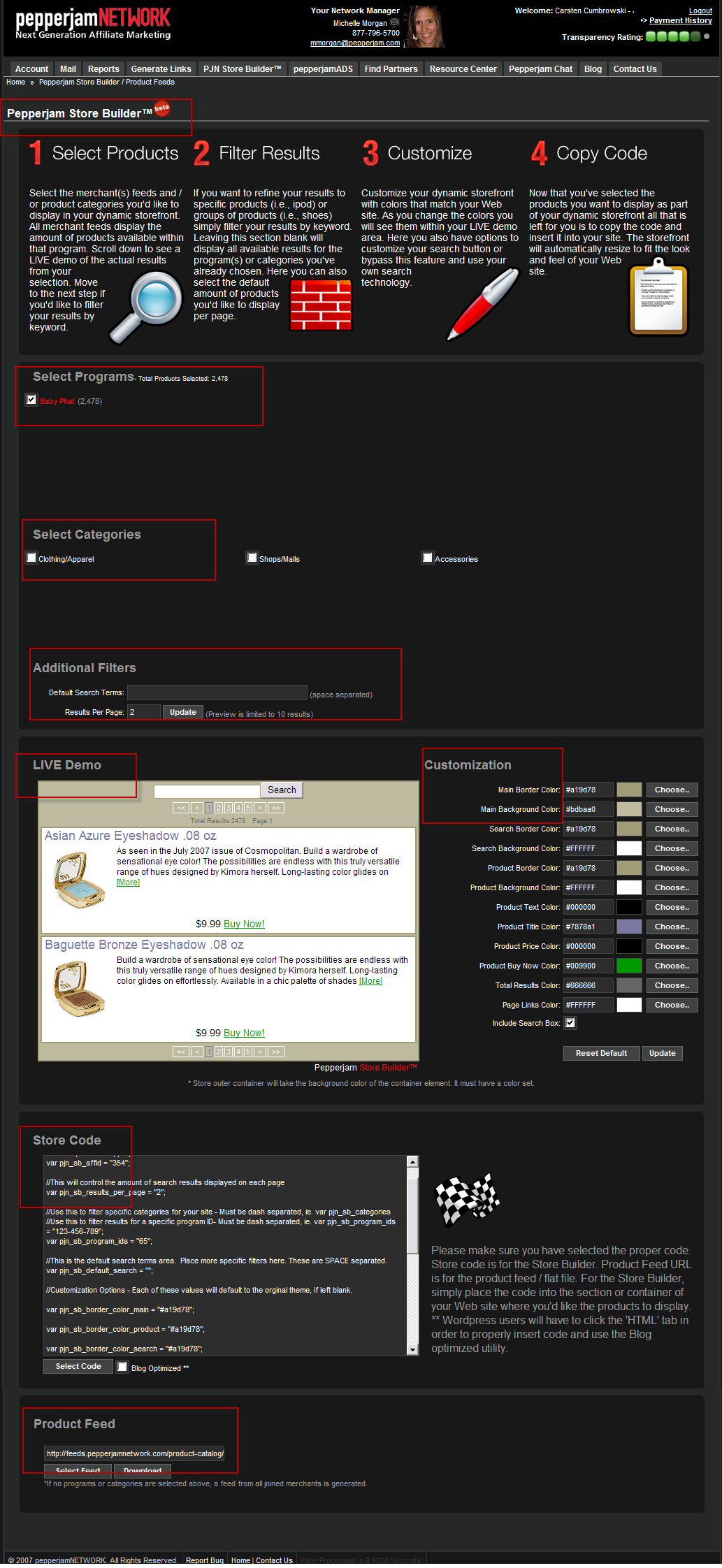Email mmorgan@pepperjam.com link
Screen dimensions: 722x1568
click(355, 43)
